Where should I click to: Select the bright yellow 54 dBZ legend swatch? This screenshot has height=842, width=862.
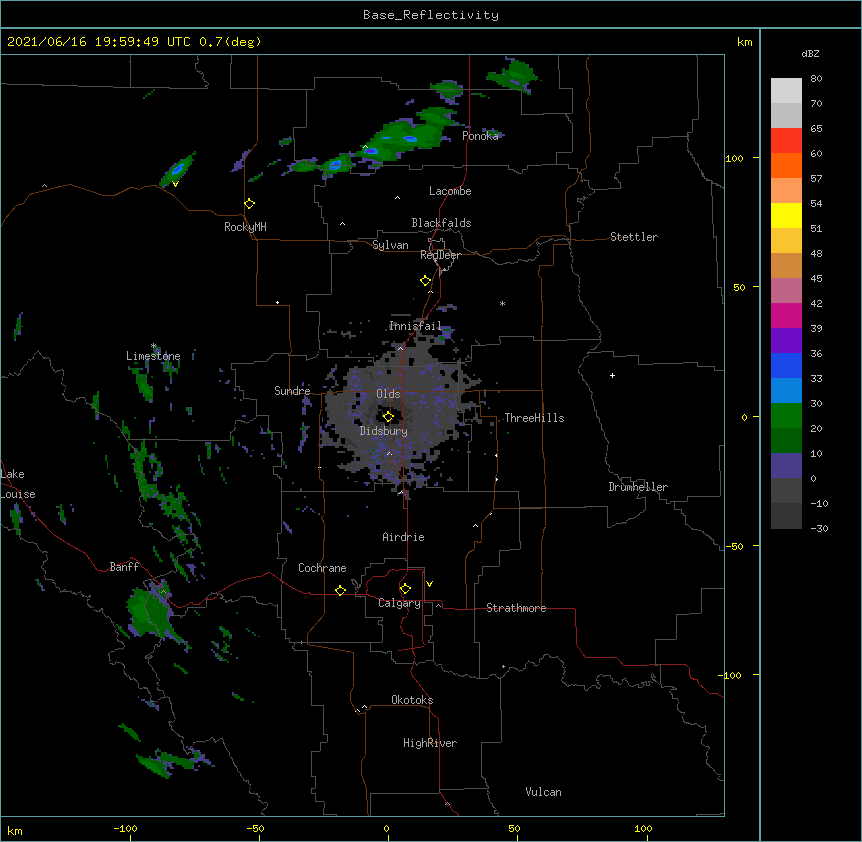click(786, 215)
